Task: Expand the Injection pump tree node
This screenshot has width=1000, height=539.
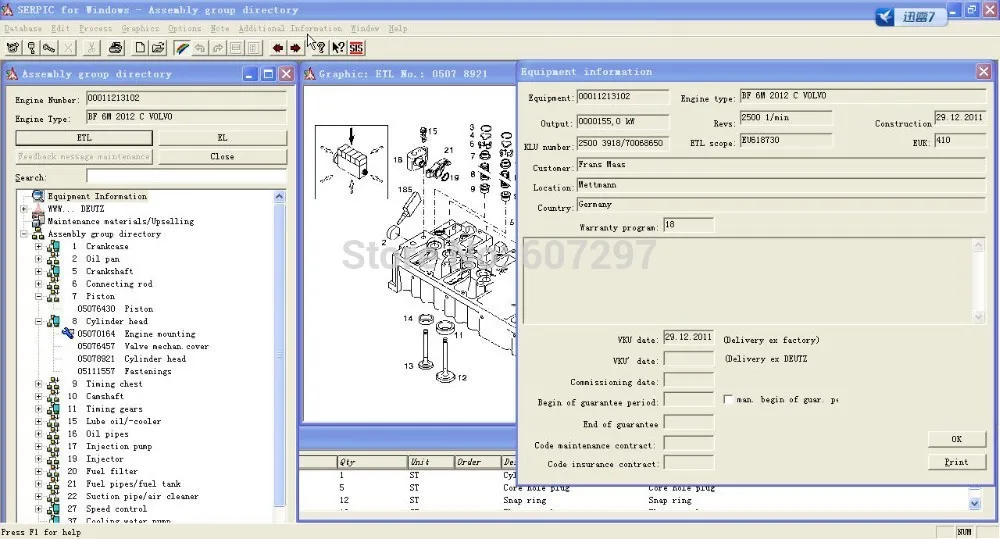Action: 38,446
